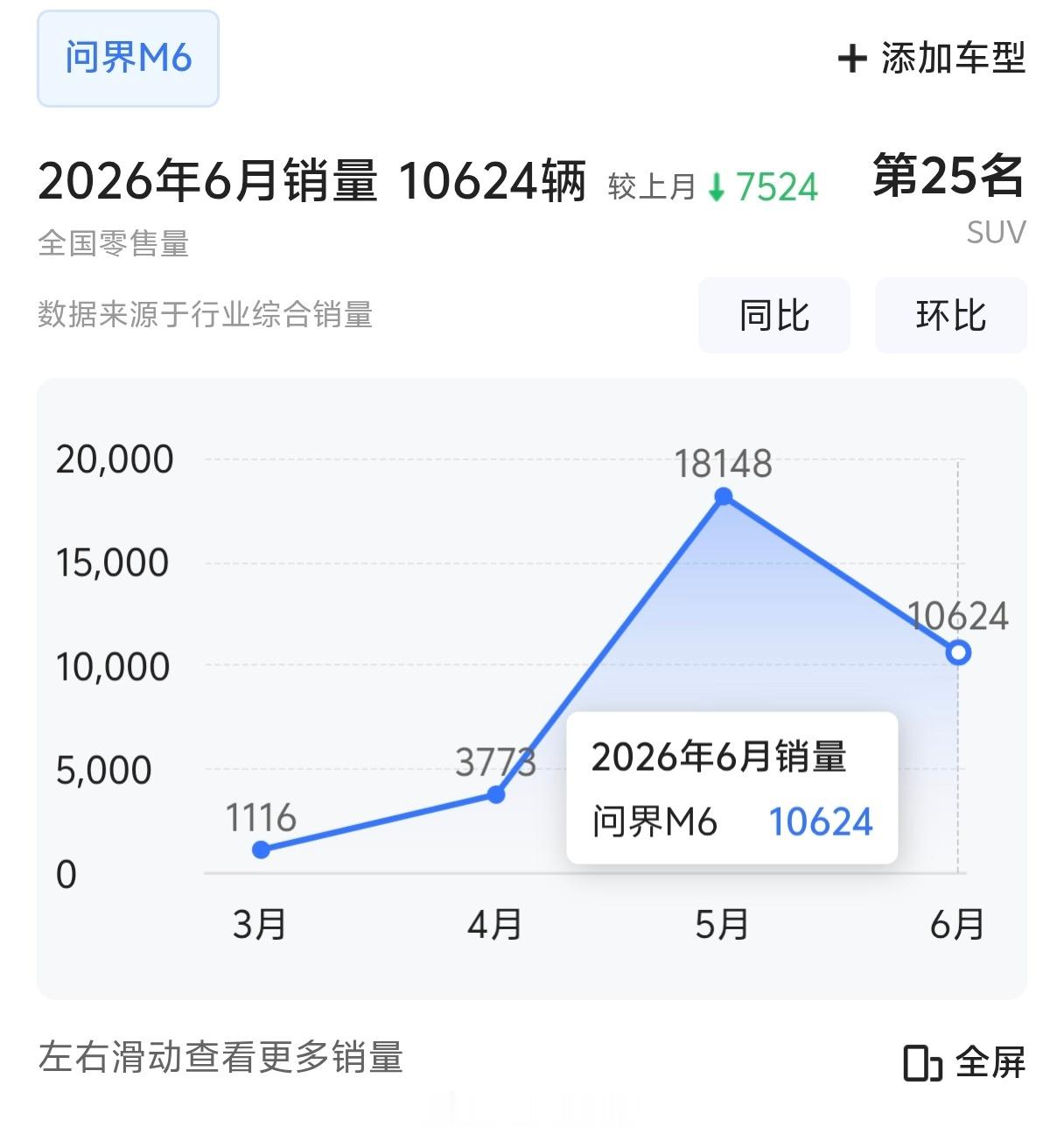The width and height of the screenshot is (1064, 1134).
Task: Tap the SUV category label
Action: (996, 233)
